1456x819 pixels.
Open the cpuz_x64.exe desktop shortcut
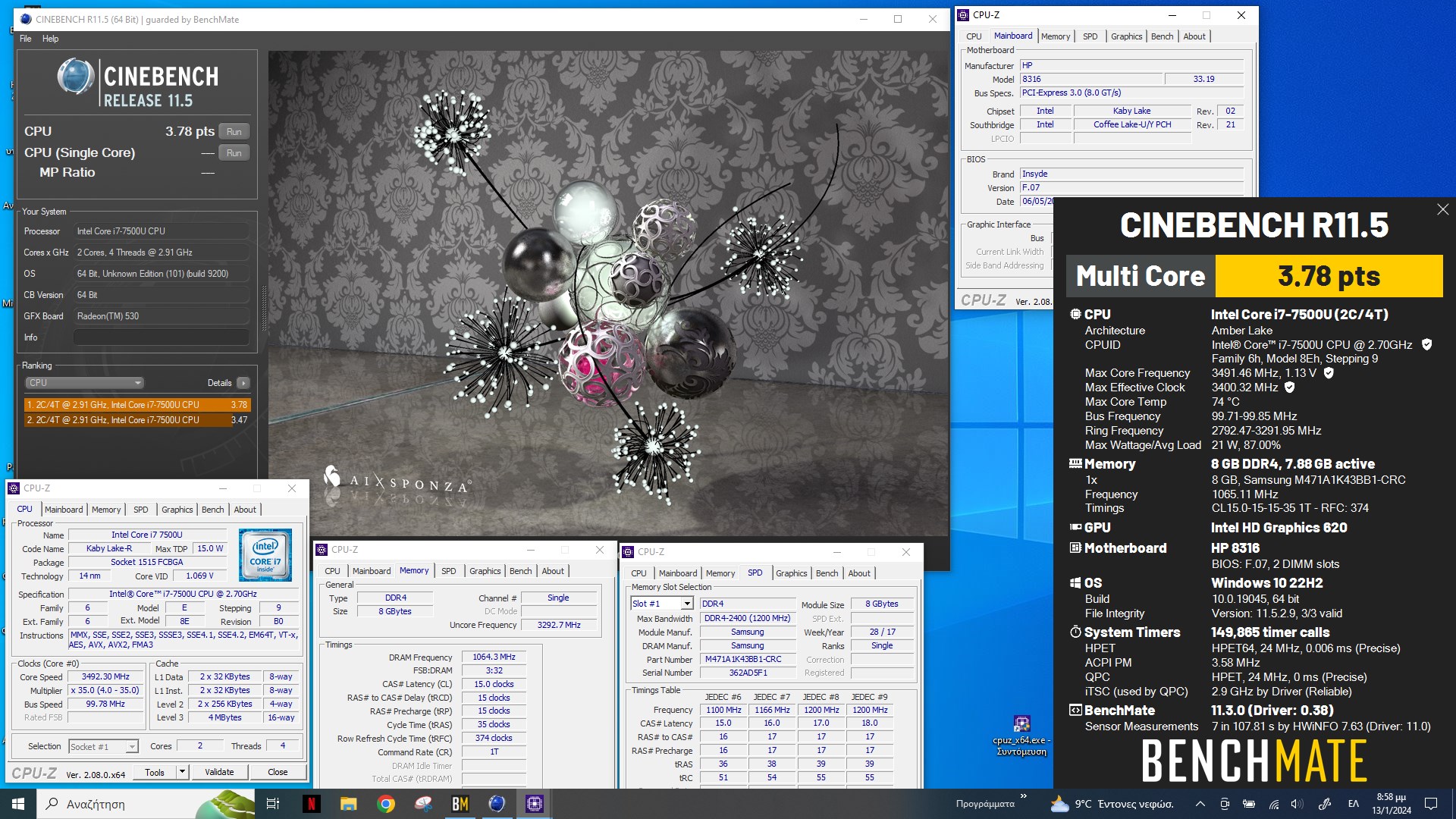pyautogui.click(x=1021, y=736)
